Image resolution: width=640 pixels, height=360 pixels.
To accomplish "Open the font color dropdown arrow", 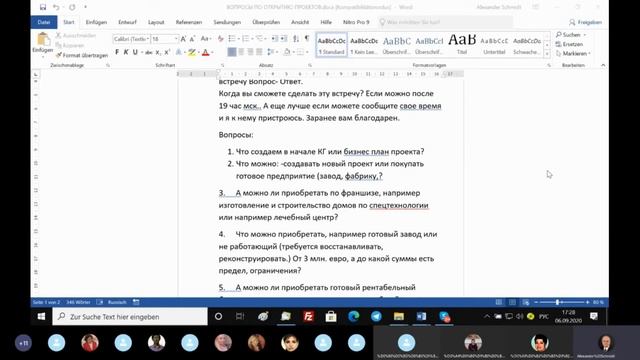I will pos(212,52).
